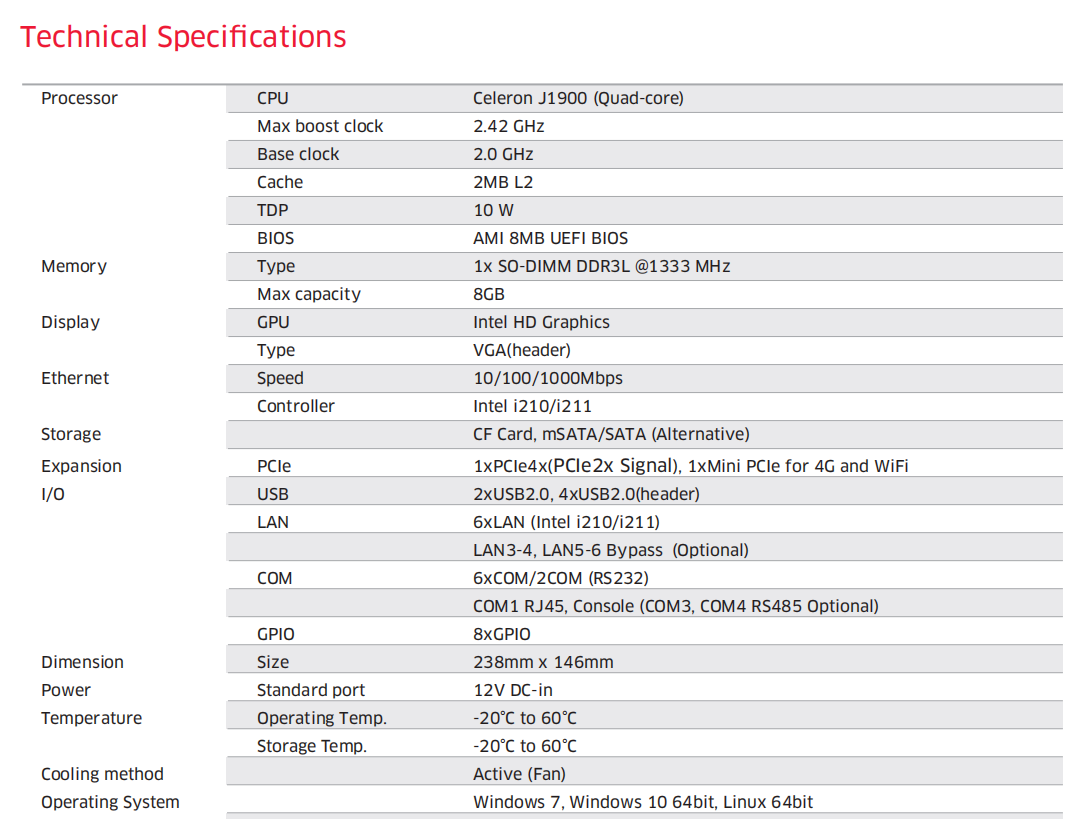Click the CF Card, mSATA/SATA storage text

pyautogui.click(x=611, y=434)
